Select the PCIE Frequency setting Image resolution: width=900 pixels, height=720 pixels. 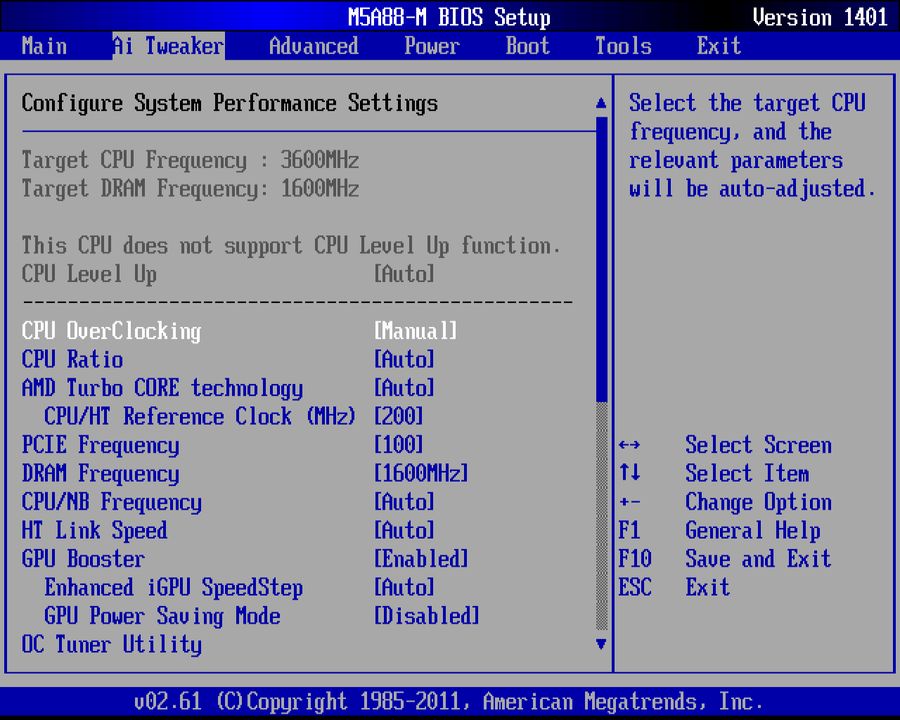click(x=100, y=446)
